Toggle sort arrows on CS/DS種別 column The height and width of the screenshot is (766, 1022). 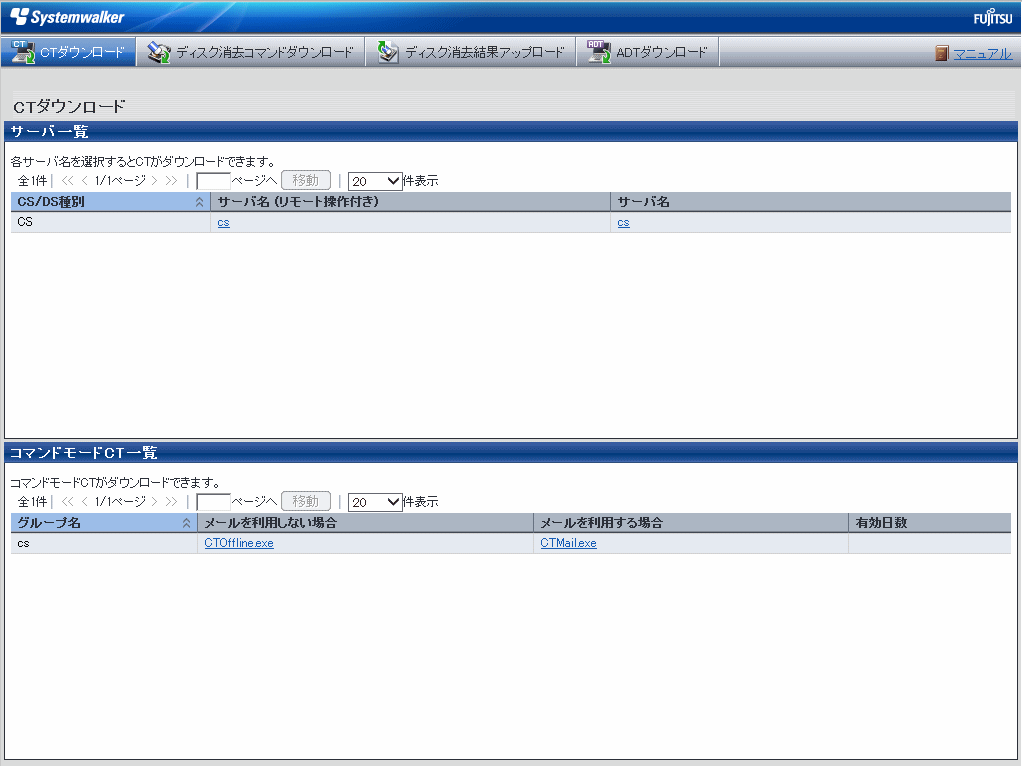(x=199, y=202)
